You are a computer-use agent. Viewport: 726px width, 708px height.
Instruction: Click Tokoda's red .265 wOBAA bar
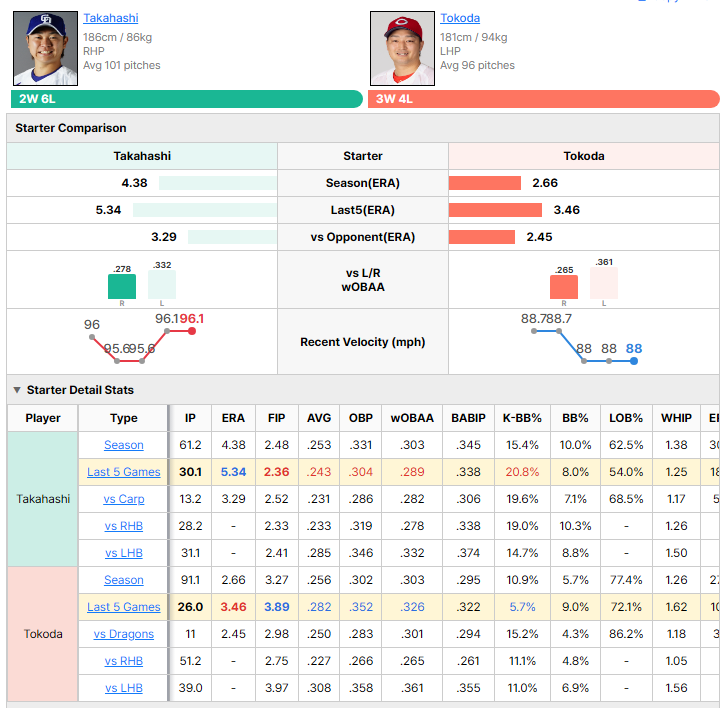coord(564,287)
